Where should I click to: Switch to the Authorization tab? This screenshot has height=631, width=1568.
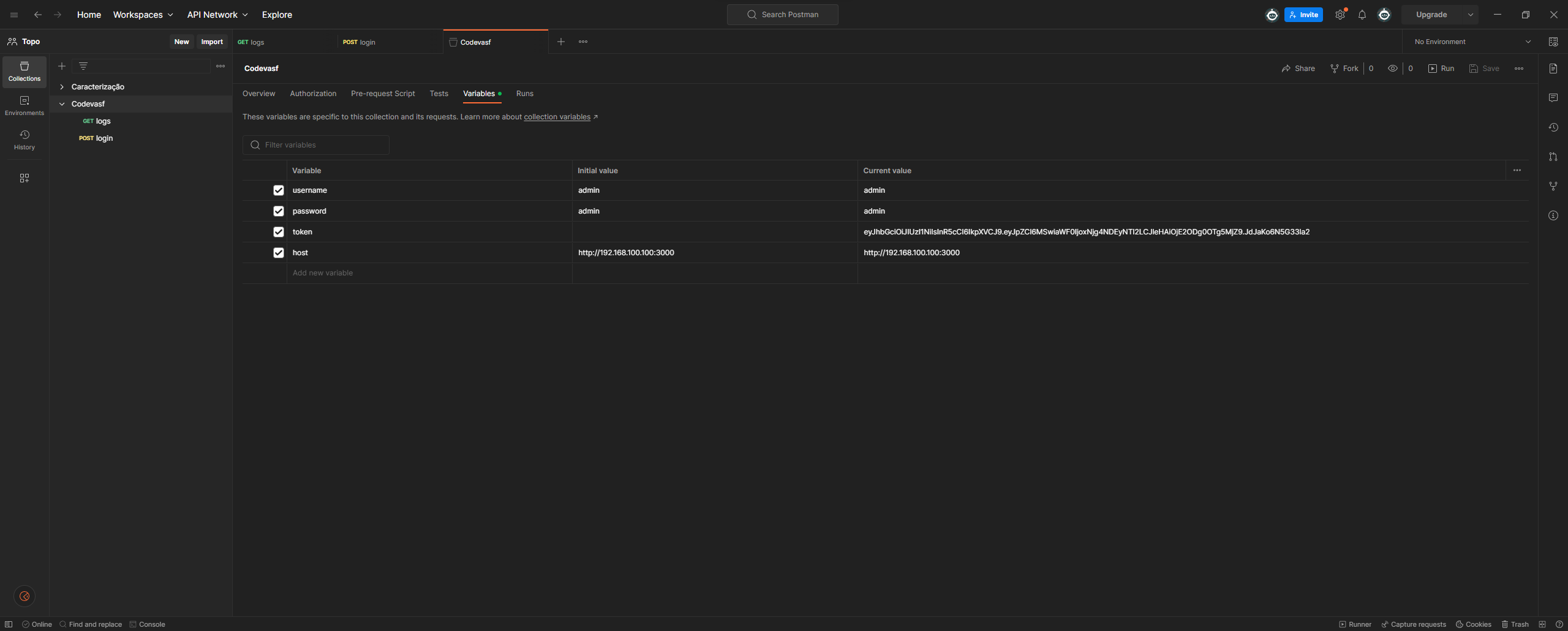click(x=313, y=94)
